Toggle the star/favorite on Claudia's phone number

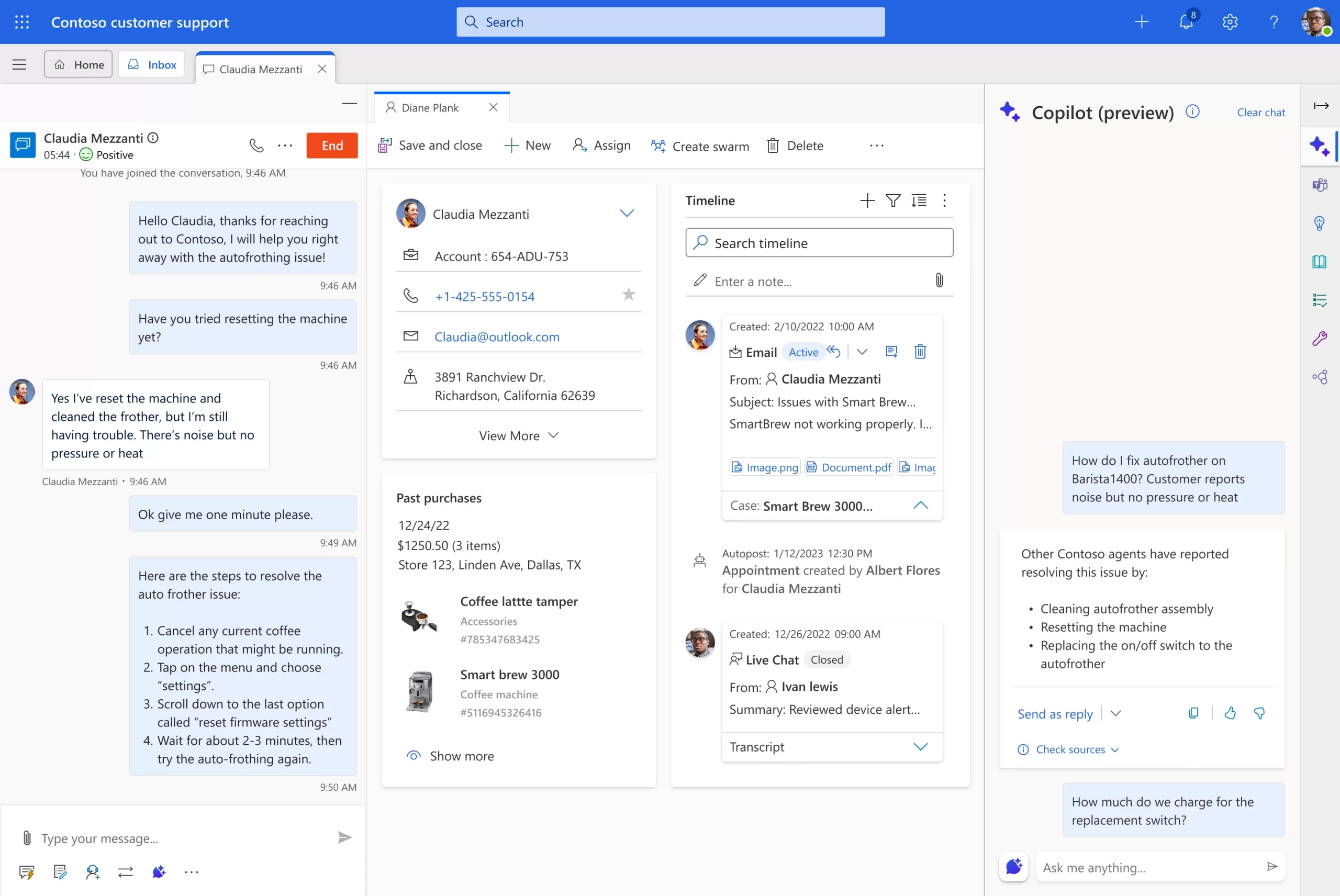click(x=628, y=295)
